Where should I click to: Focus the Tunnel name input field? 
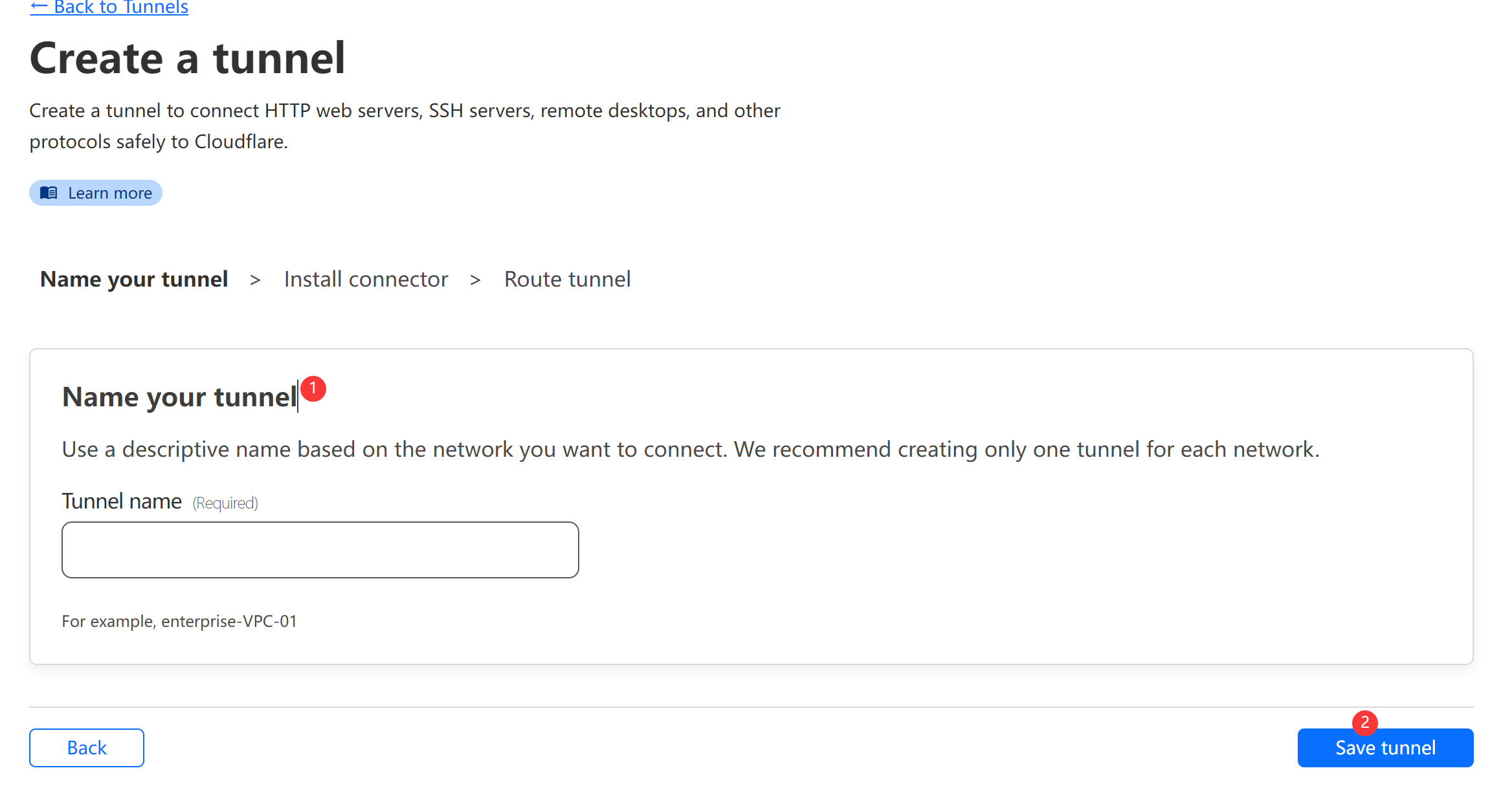(x=320, y=550)
